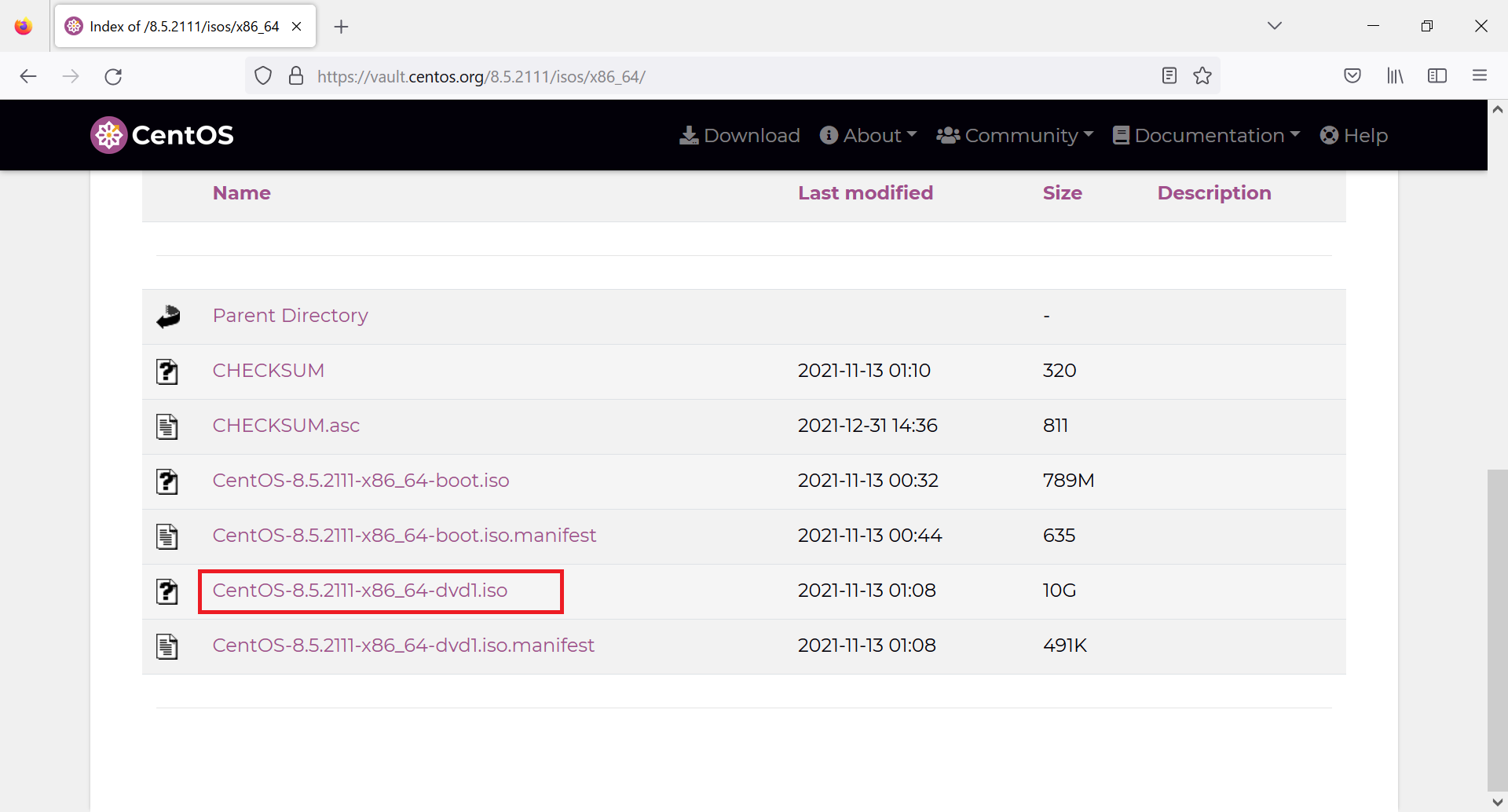The image size is (1508, 812).
Task: Click the document icon beside CHECKSUM.asc
Action: coord(167,426)
